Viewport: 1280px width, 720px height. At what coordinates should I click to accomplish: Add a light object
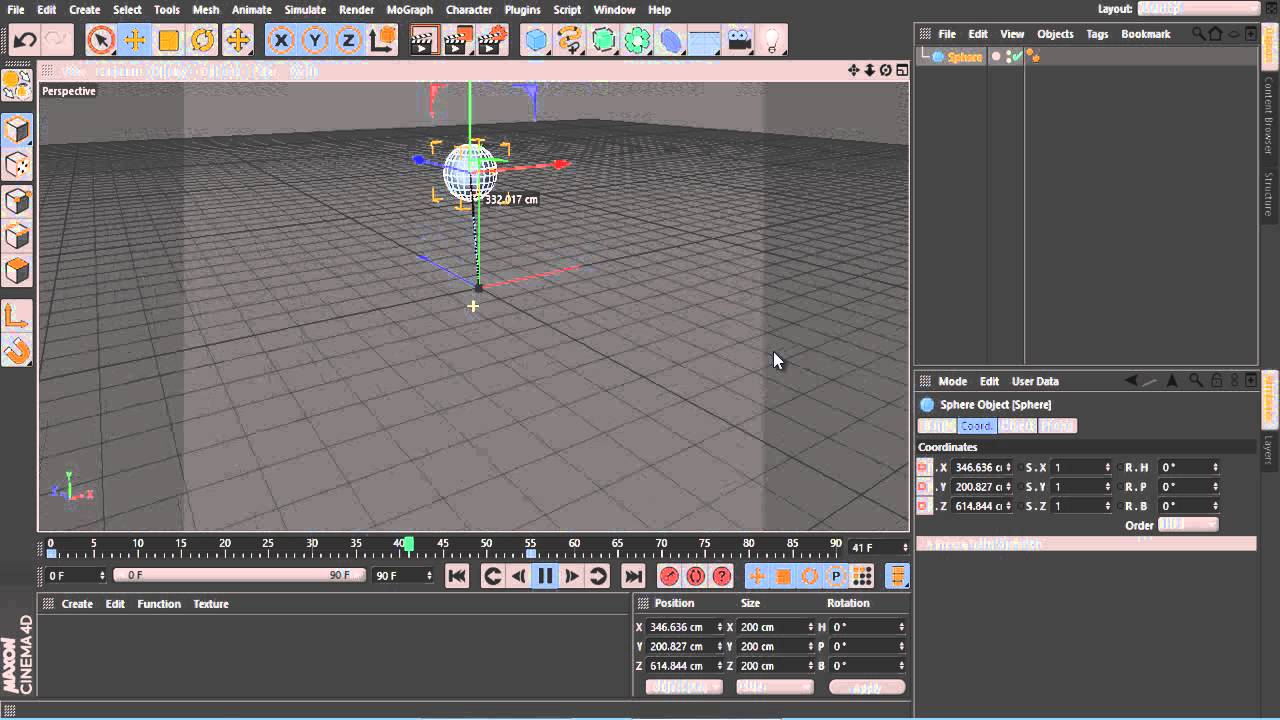pyautogui.click(x=772, y=40)
